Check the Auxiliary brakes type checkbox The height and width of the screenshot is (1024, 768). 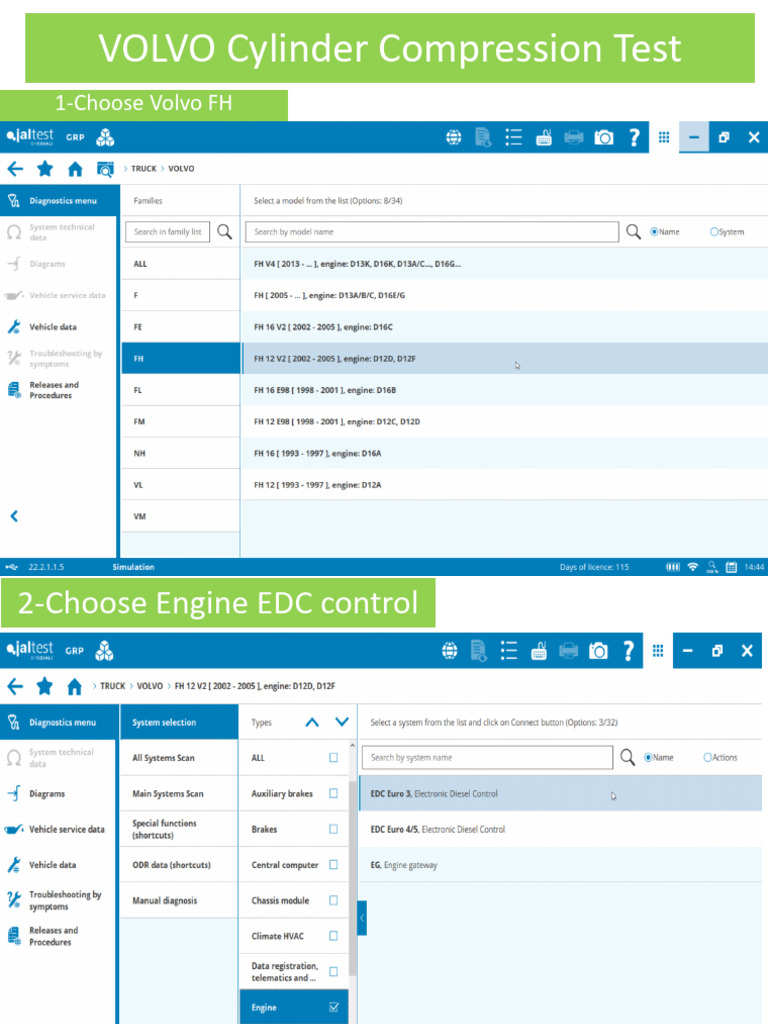tap(333, 793)
